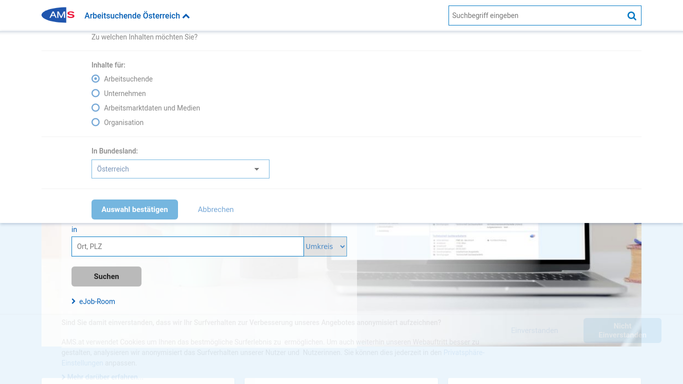
Task: Toggle the Arbeitsuchende Österreich header menu
Action: tap(137, 16)
